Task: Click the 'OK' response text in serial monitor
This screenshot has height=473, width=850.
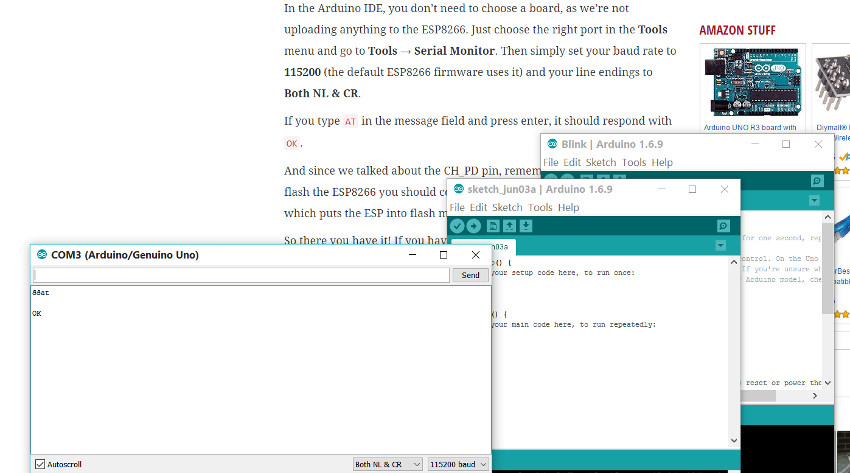Action: point(37,314)
